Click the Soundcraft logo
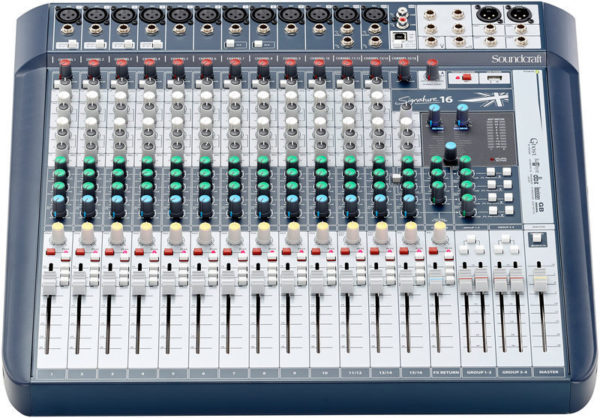The width and height of the screenshot is (600, 418). (517, 59)
